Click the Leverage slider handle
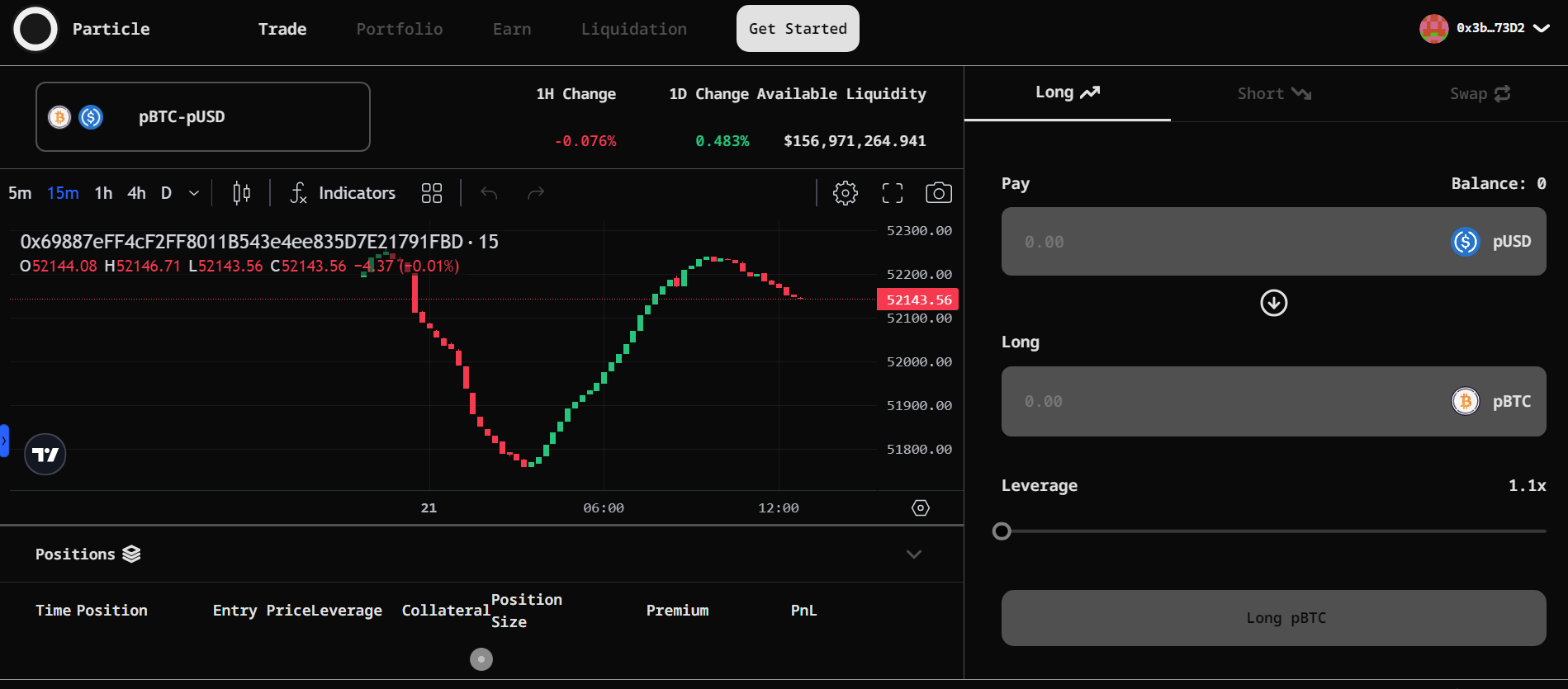Screen dimensions: 1568x689 (1002, 531)
